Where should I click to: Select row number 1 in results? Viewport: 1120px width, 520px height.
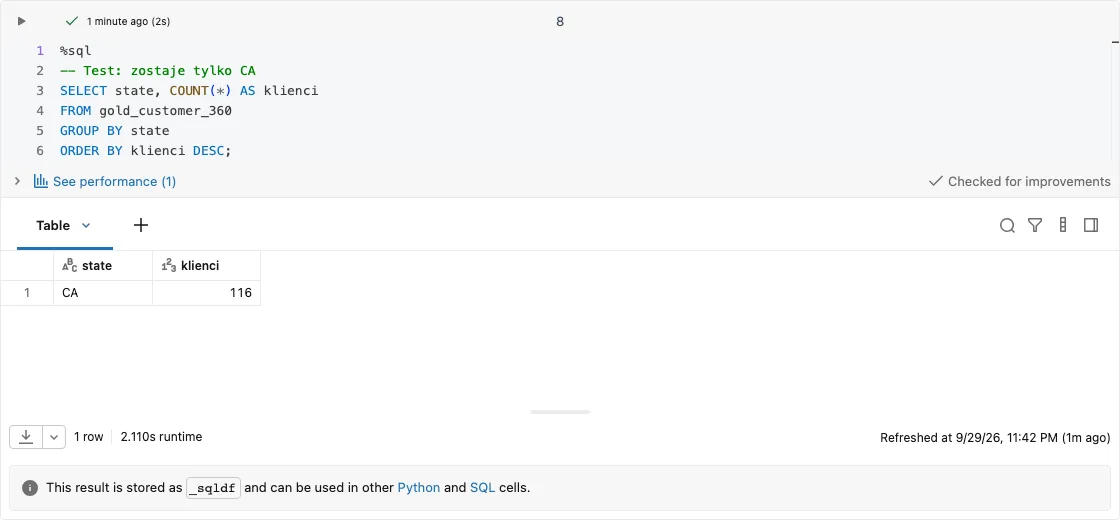27,293
